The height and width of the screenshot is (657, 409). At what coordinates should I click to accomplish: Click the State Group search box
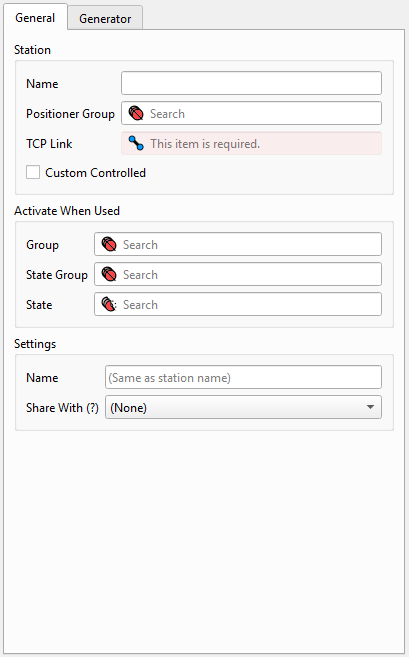pos(238,274)
